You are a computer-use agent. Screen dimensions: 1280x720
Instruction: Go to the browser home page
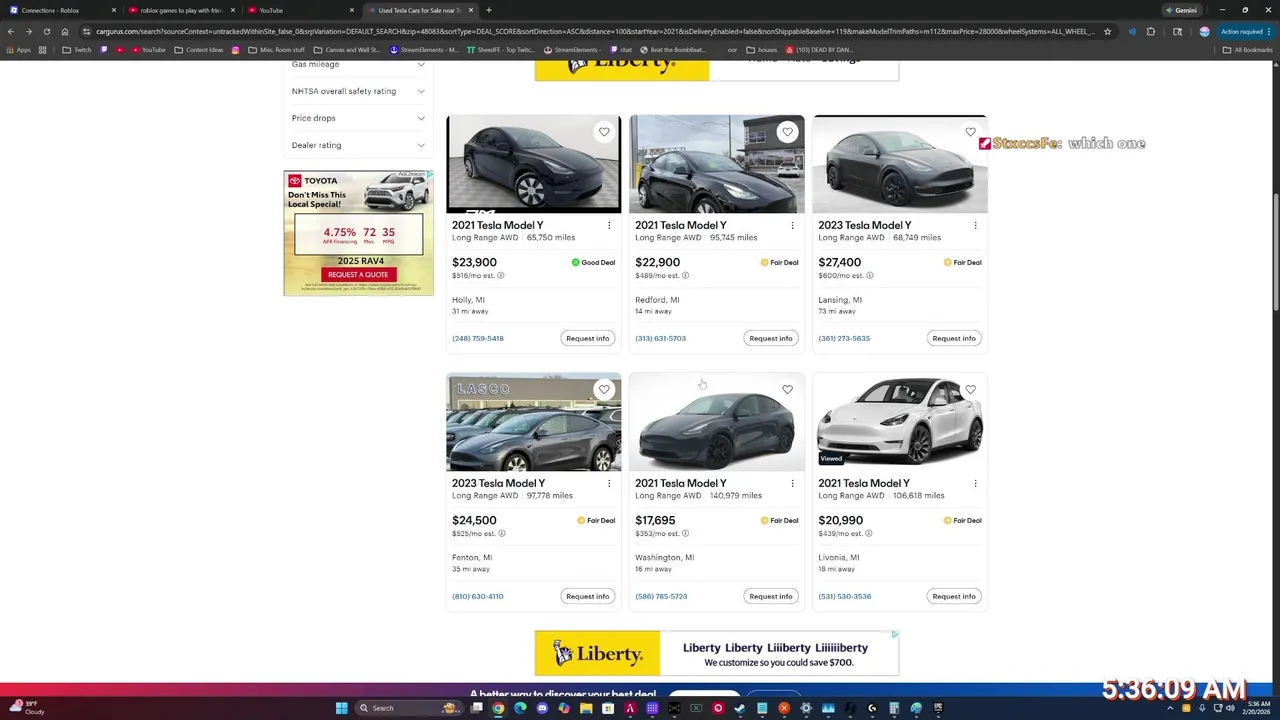coord(65,31)
